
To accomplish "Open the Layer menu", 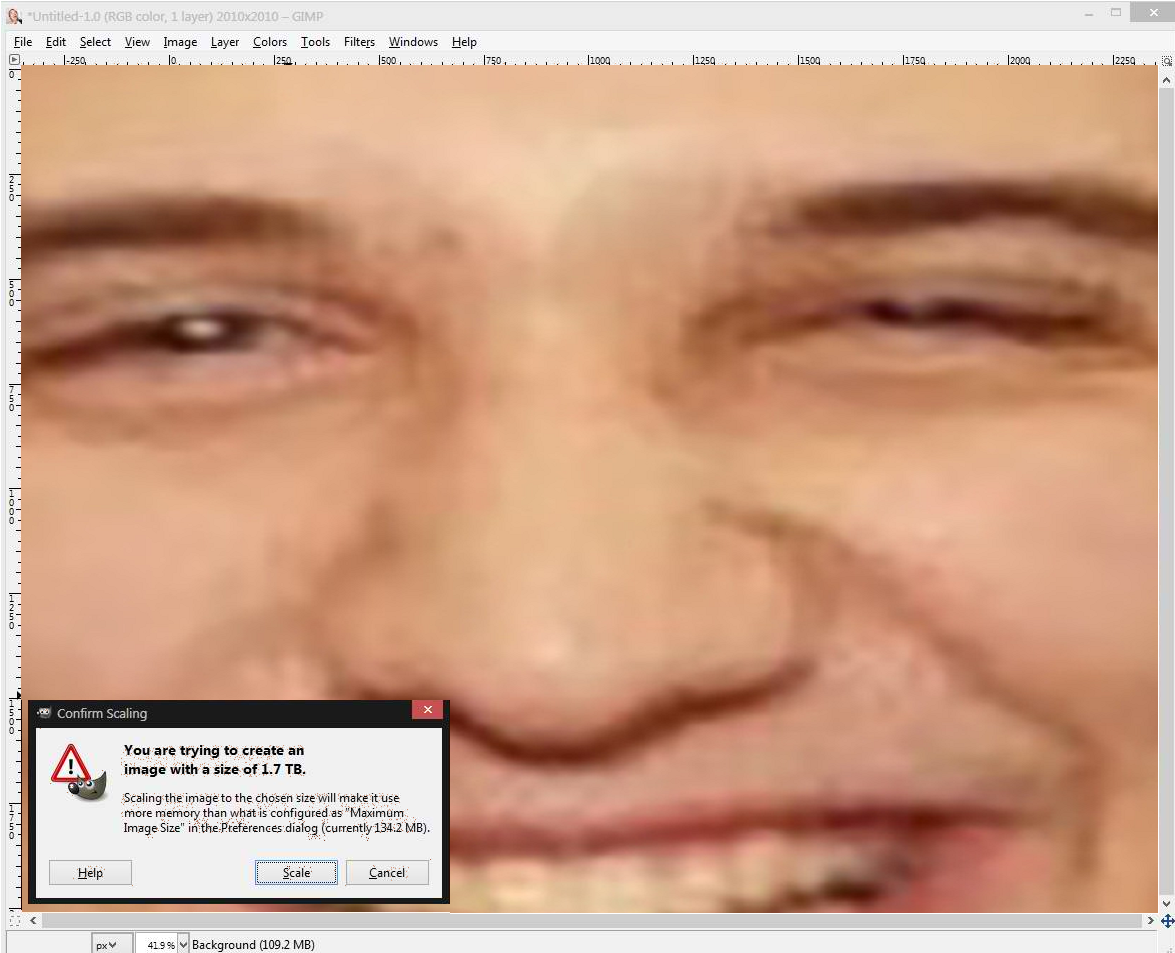I will click(225, 42).
